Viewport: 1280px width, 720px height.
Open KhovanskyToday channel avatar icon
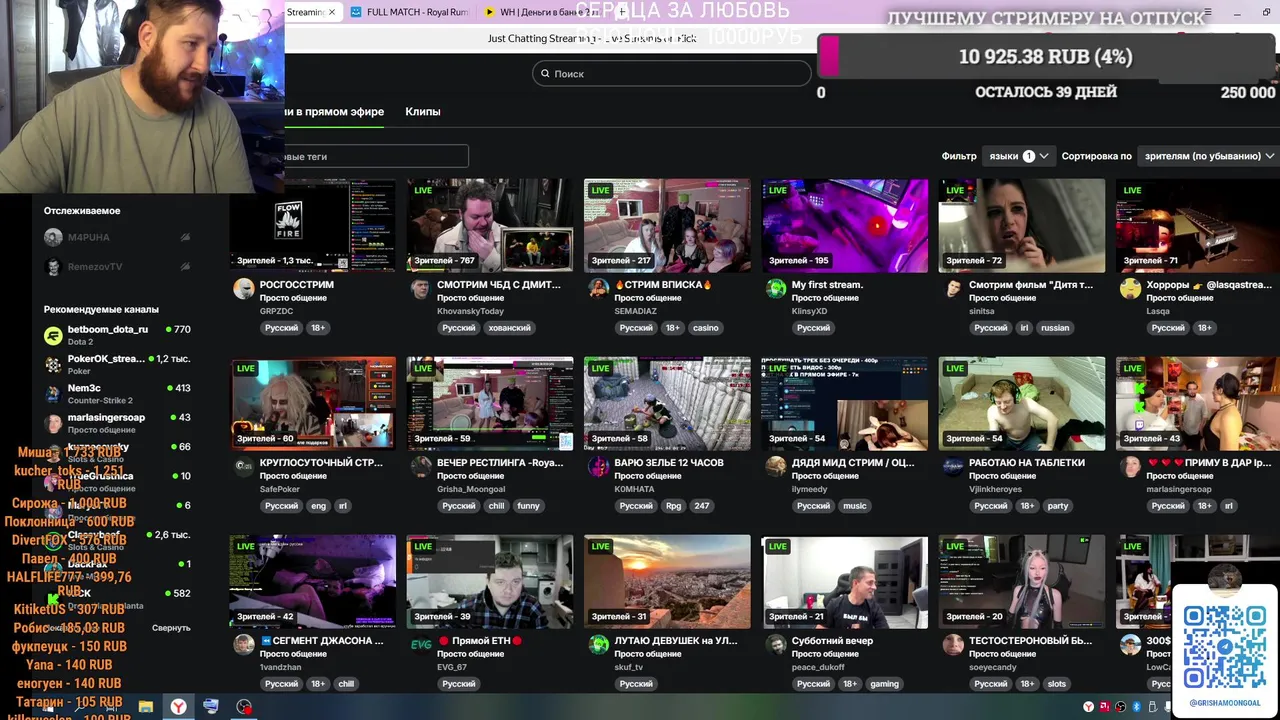[420, 289]
